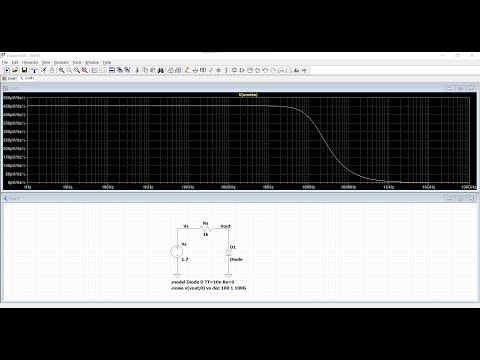Click the Paste toolbar icon
The image size is (480, 360).
(x=153, y=70)
